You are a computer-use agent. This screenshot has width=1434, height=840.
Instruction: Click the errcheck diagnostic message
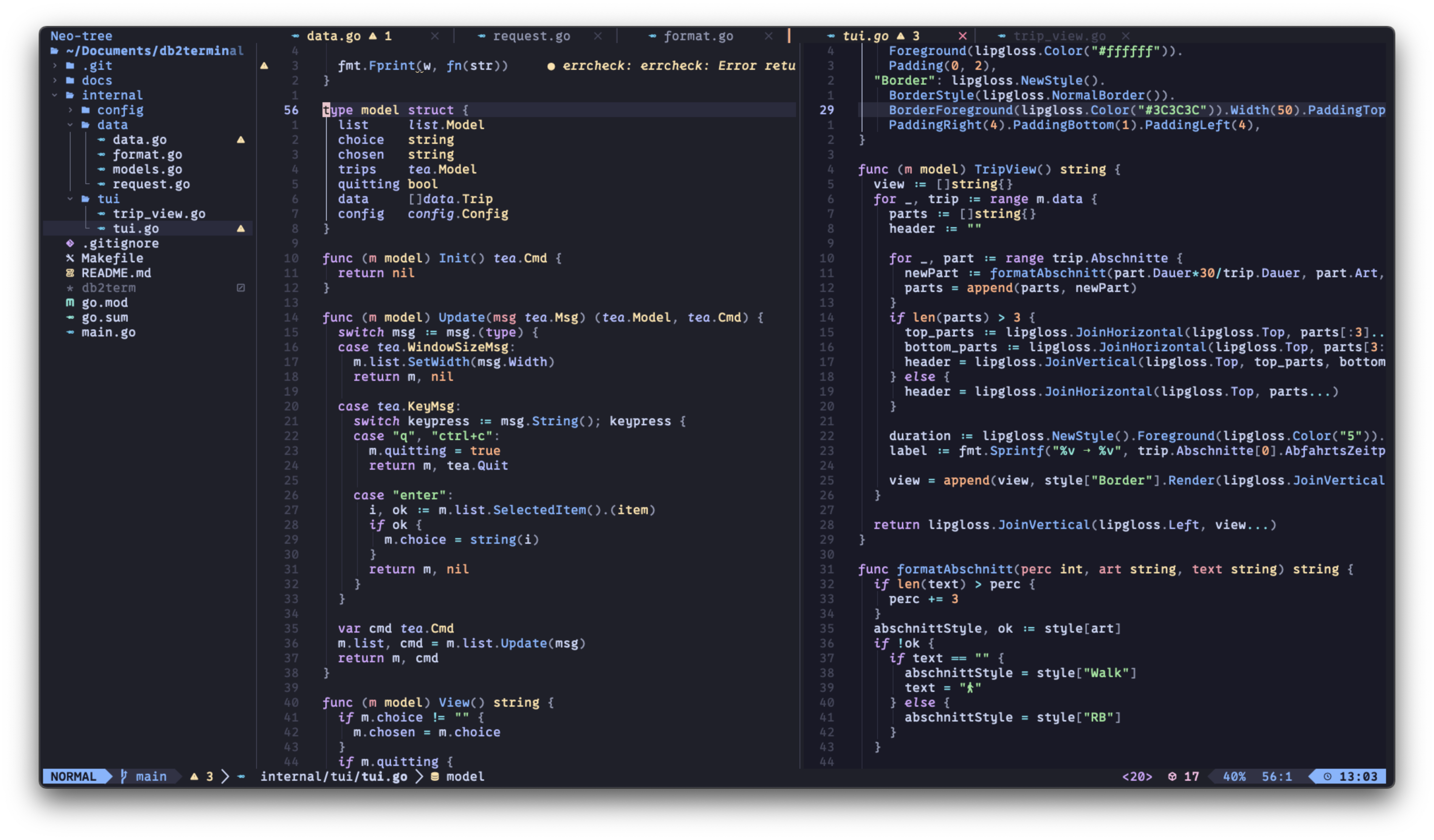click(679, 66)
